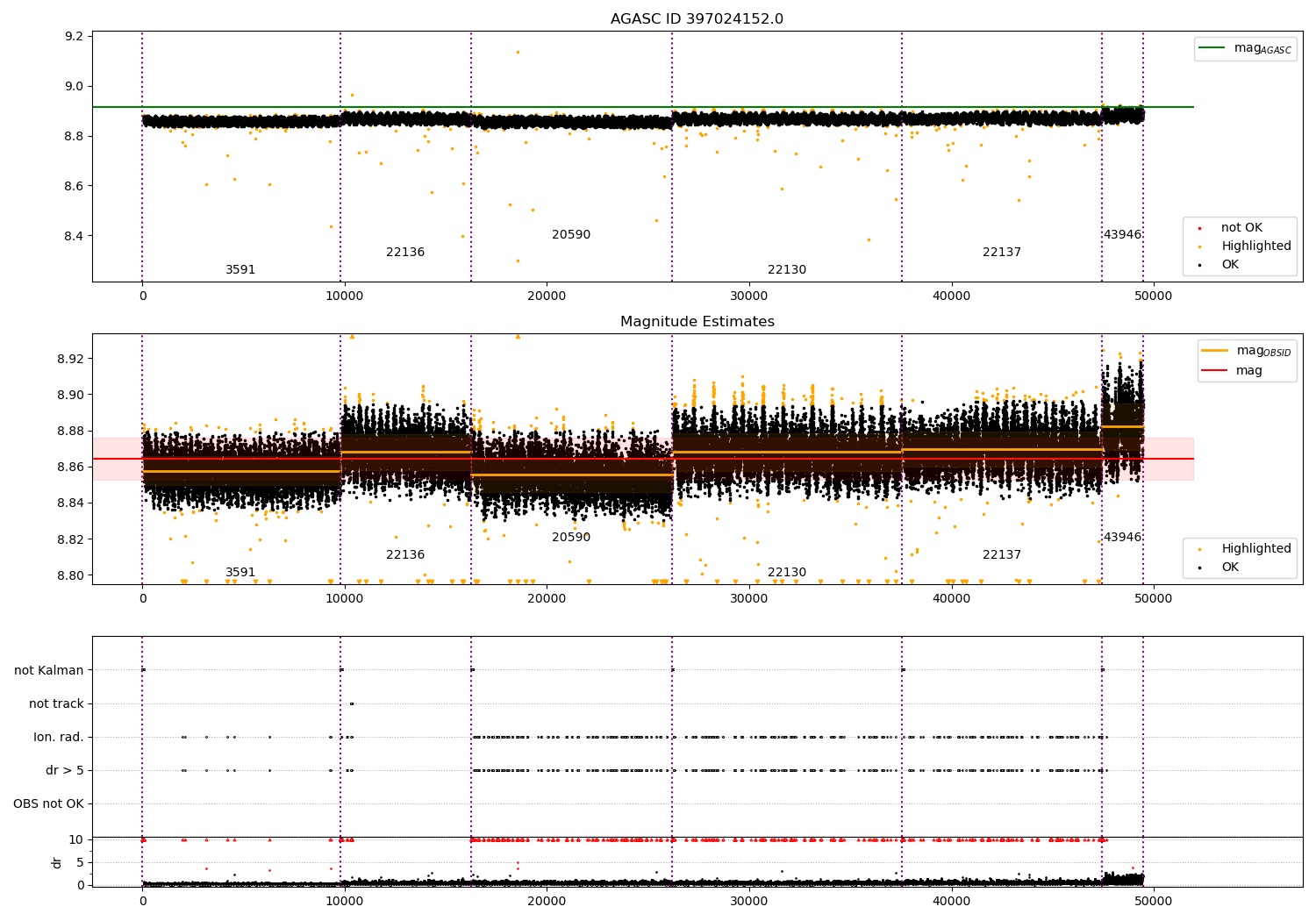Viewport: 1316px width, 921px height.
Task: Click the 8.90 y-axis tick label
Action: click(71, 395)
